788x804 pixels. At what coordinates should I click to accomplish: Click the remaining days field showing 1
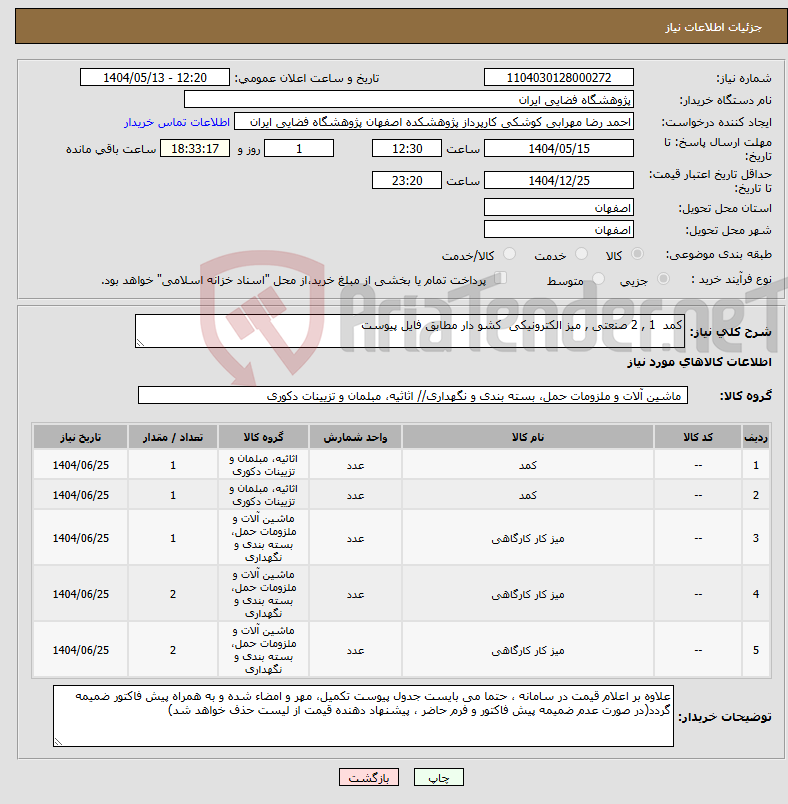(x=299, y=149)
